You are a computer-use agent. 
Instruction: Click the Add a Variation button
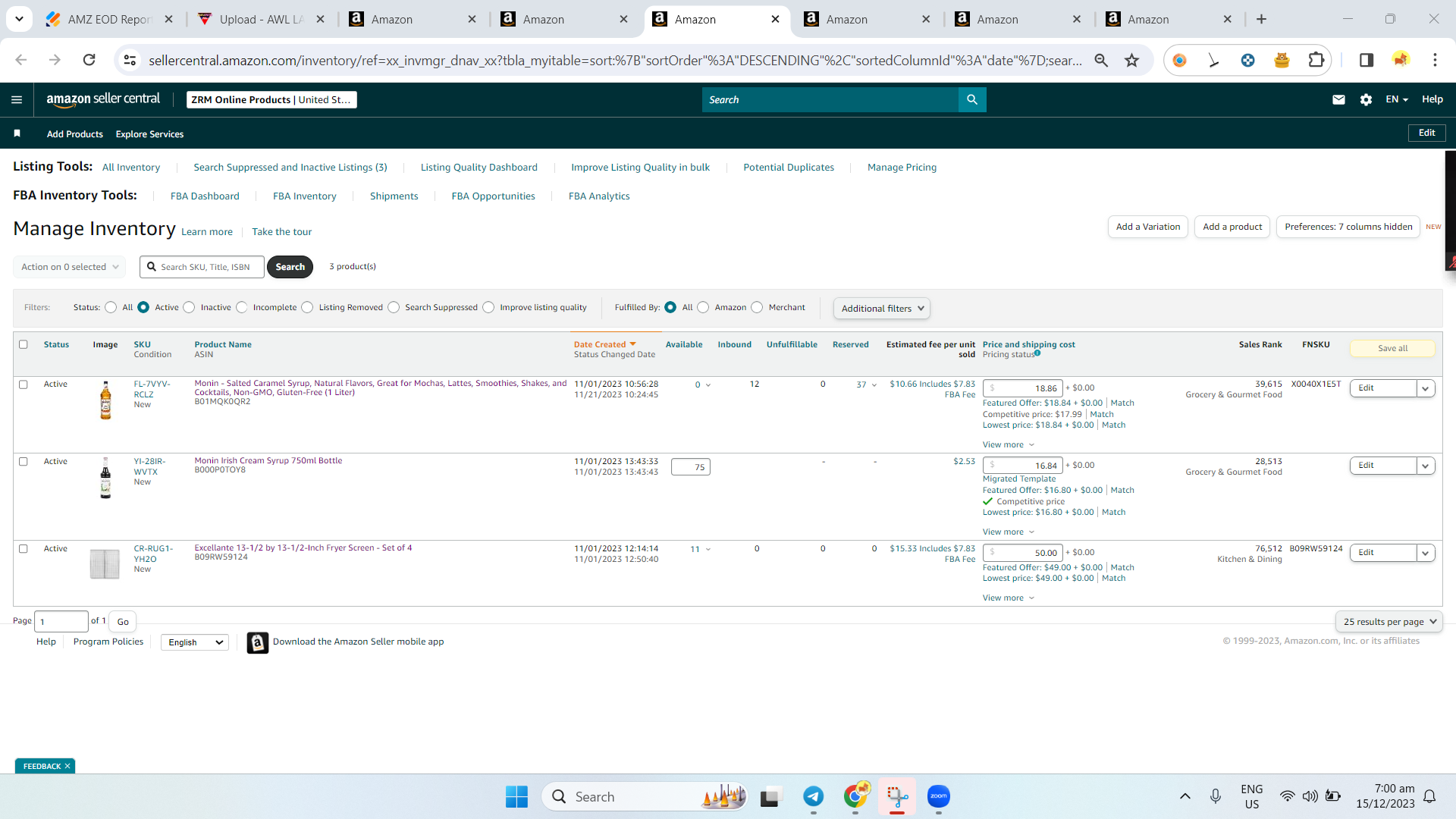1148,227
